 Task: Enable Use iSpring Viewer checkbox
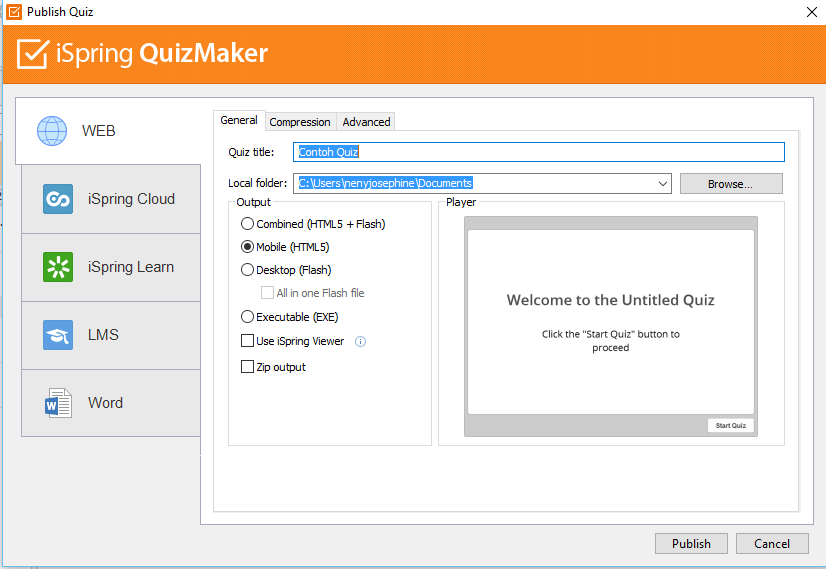tap(247, 341)
